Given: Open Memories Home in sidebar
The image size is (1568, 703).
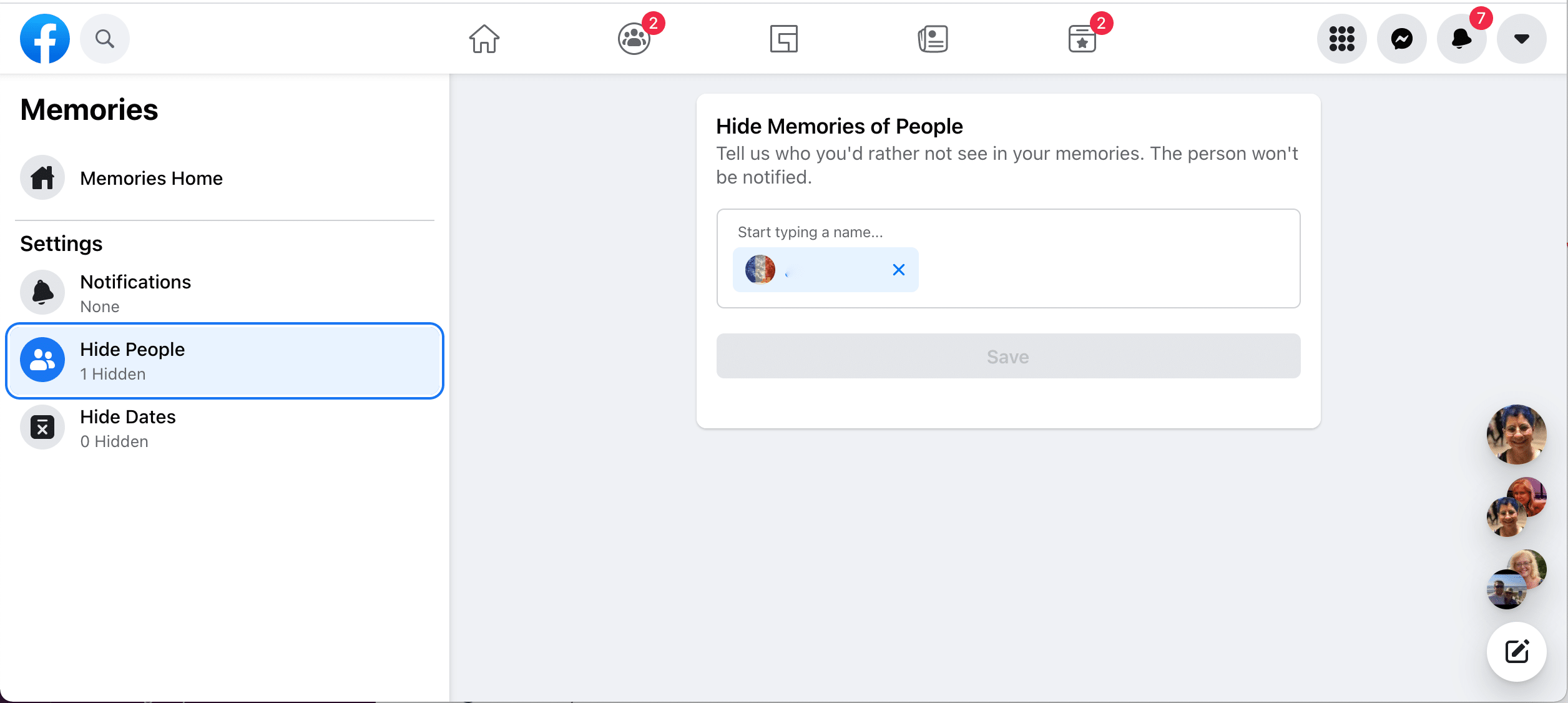Looking at the screenshot, I should click(x=151, y=178).
